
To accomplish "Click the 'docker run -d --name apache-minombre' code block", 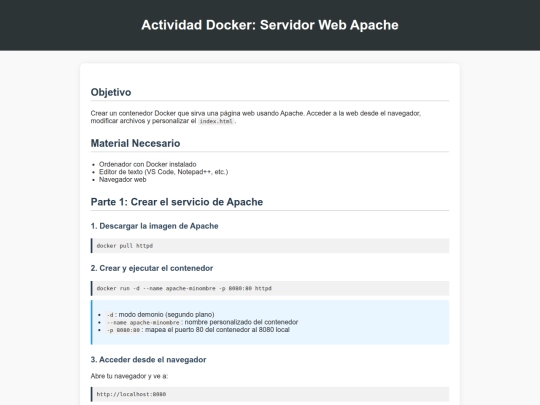I will pyautogui.click(x=270, y=288).
